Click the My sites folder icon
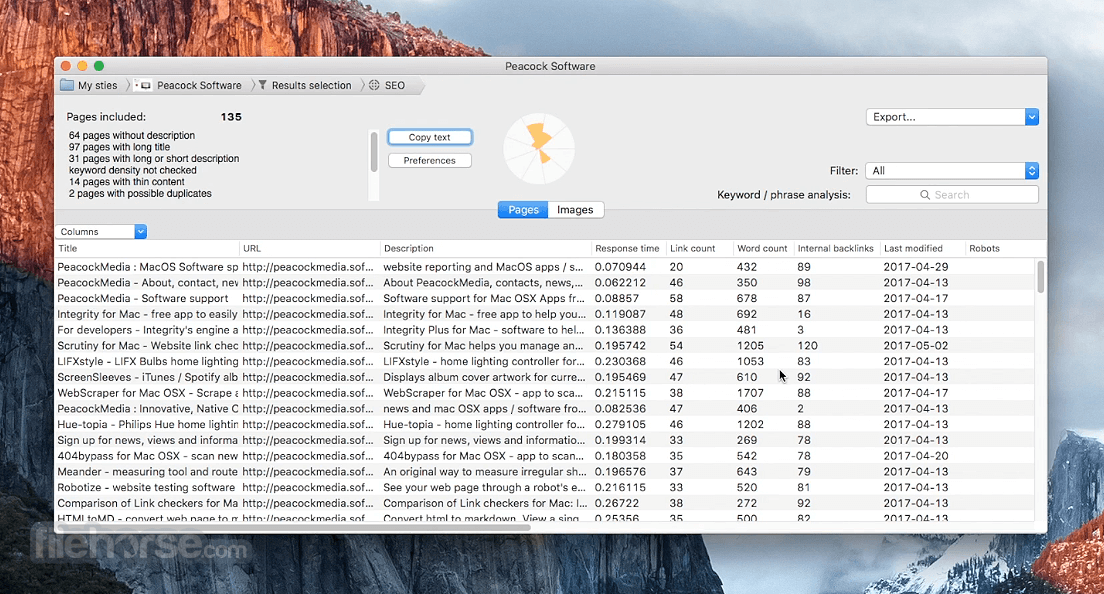This screenshot has width=1104, height=594. [x=67, y=85]
